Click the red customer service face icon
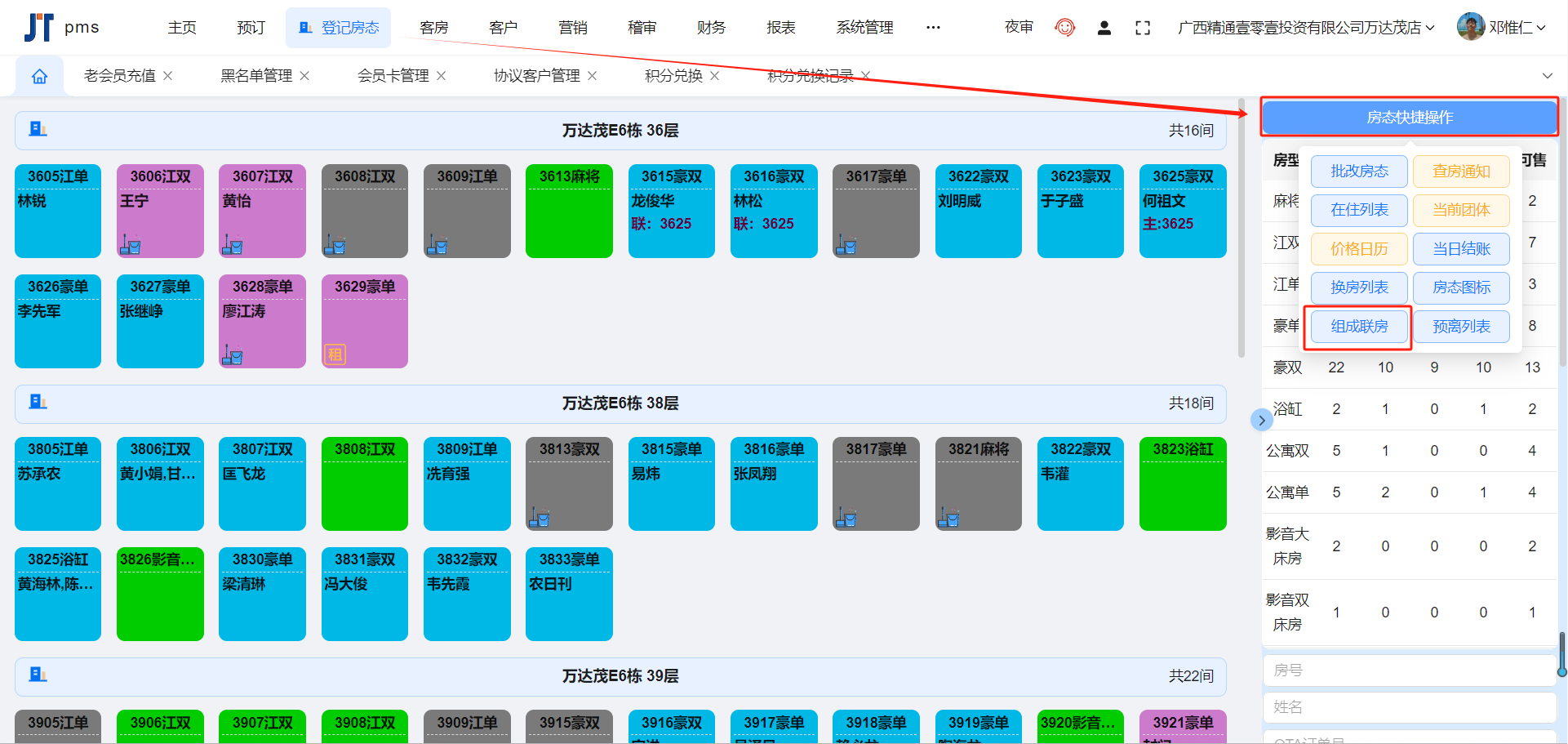Viewport: 1568px width, 744px height. point(1064,28)
